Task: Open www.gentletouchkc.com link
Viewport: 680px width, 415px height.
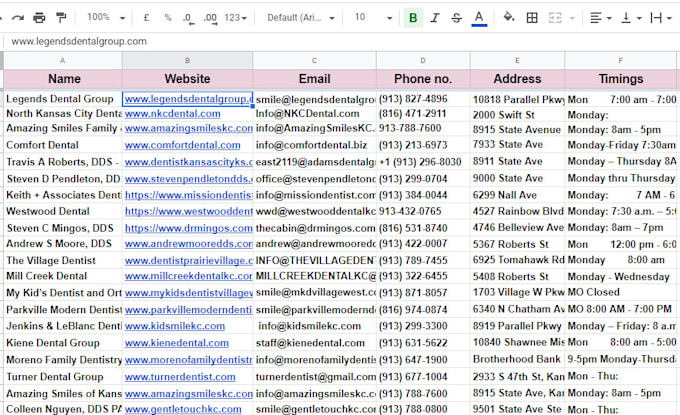Action: (183, 409)
